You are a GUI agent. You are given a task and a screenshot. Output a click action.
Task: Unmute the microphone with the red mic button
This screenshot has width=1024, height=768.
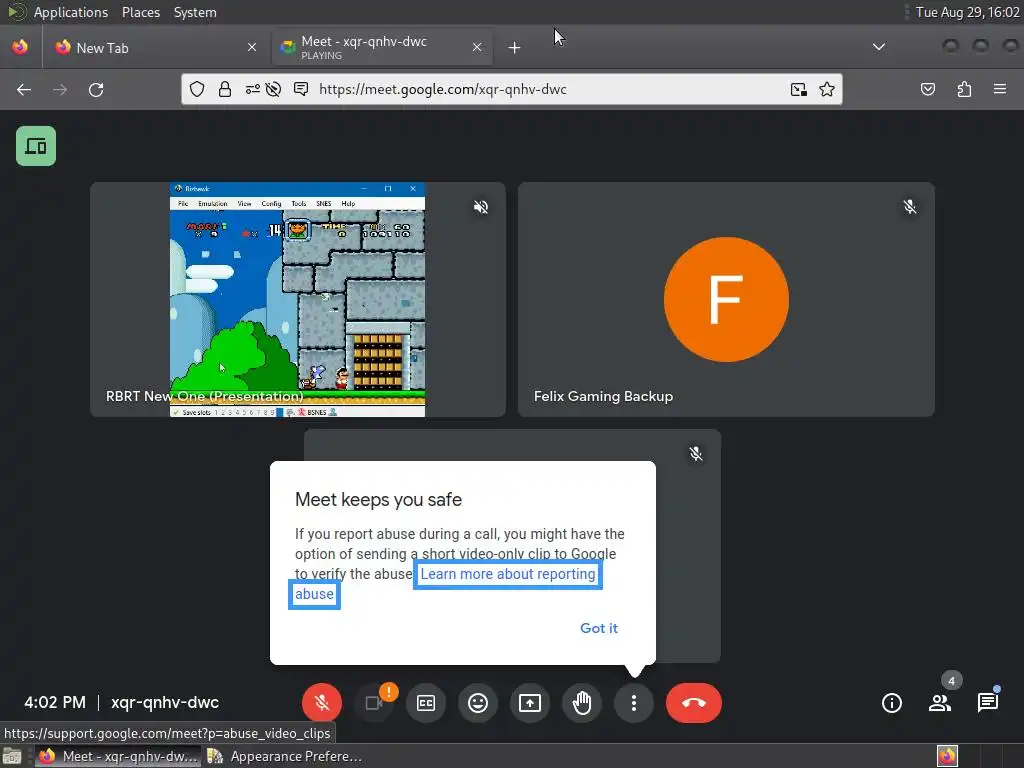tap(321, 703)
